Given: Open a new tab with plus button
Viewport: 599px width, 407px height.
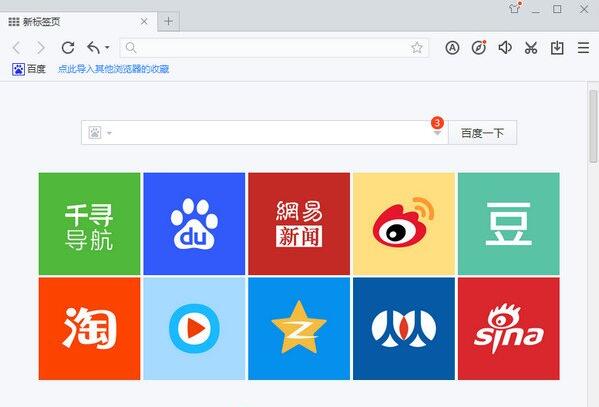Looking at the screenshot, I should (x=168, y=21).
